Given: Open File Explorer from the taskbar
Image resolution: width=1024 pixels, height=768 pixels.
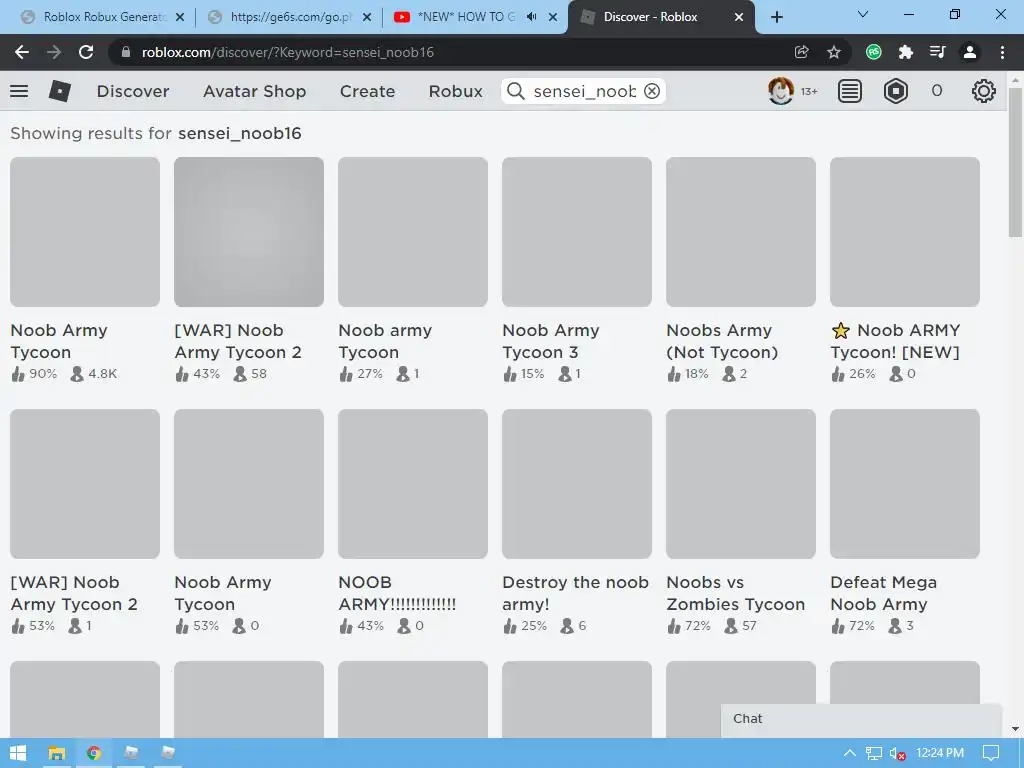Looking at the screenshot, I should [57, 753].
